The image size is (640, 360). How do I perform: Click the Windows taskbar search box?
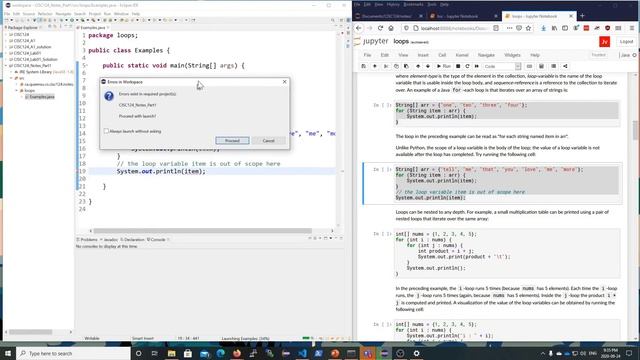(73, 353)
